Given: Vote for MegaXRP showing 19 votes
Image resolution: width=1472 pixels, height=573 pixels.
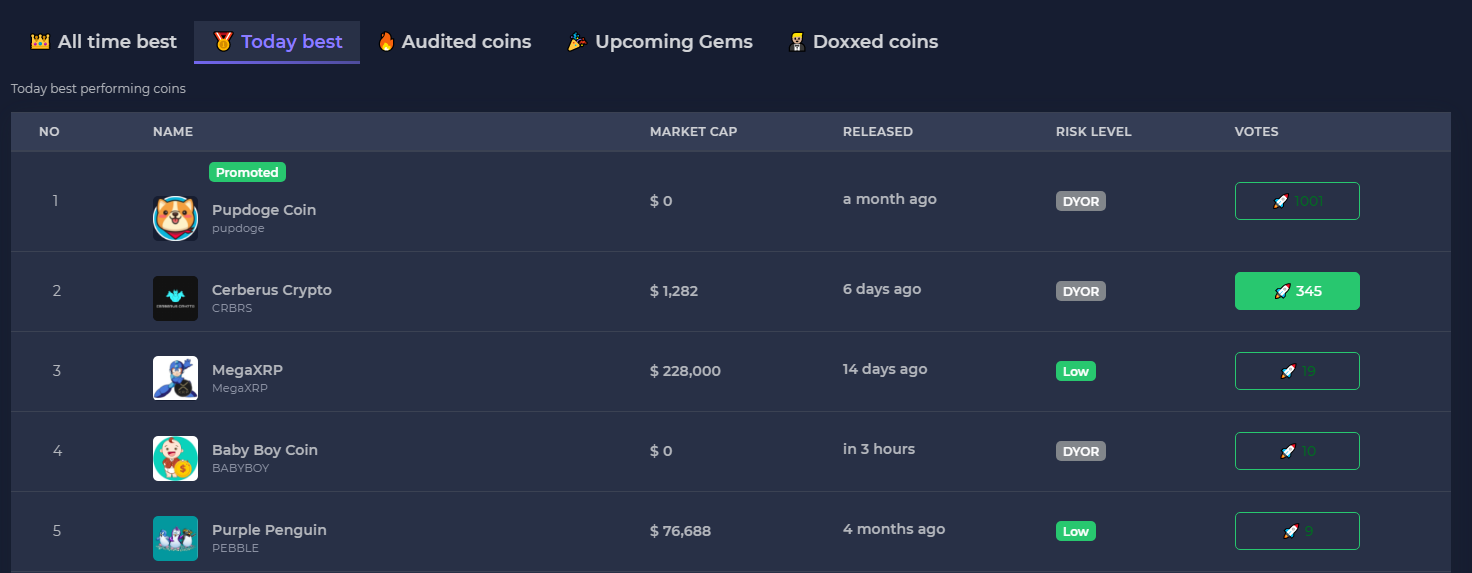Looking at the screenshot, I should (1297, 371).
